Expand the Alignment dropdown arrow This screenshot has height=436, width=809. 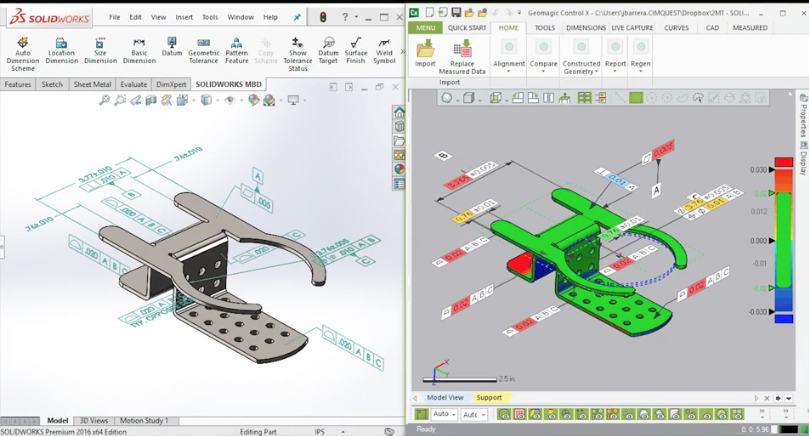(x=509, y=71)
